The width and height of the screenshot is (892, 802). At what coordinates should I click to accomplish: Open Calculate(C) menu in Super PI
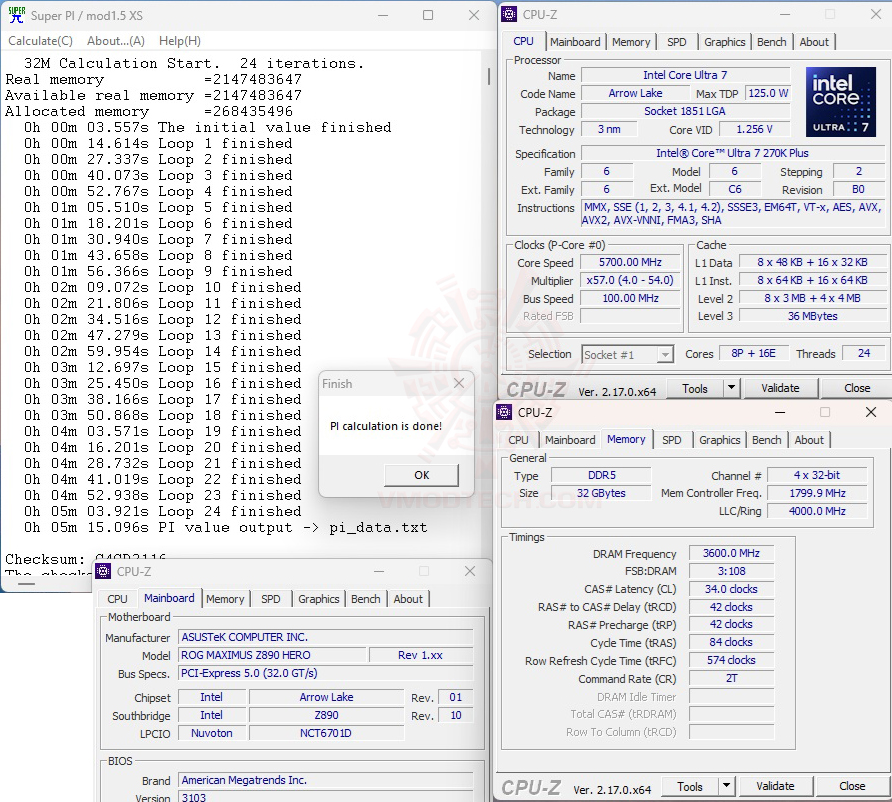(40, 41)
